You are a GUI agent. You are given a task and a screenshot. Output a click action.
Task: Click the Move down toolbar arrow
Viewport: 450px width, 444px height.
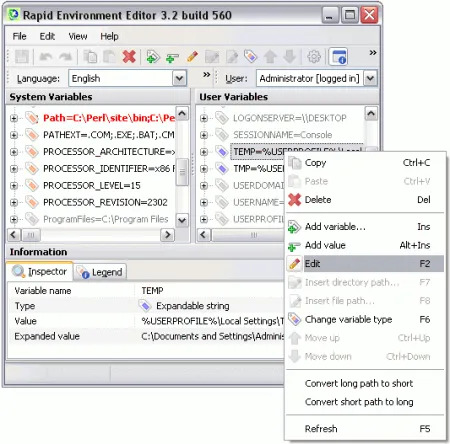290,56
